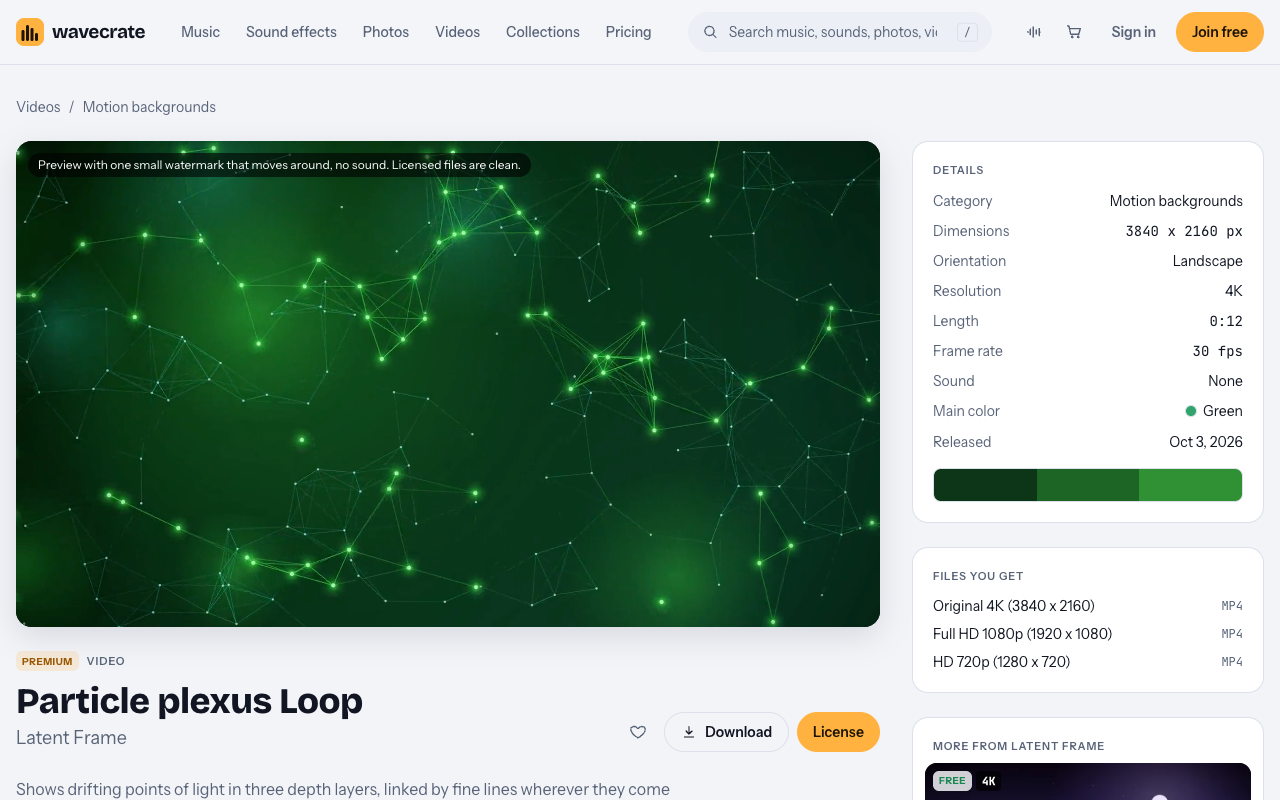Click the Motion backgrounds category value
The height and width of the screenshot is (800, 1280).
tap(1176, 201)
